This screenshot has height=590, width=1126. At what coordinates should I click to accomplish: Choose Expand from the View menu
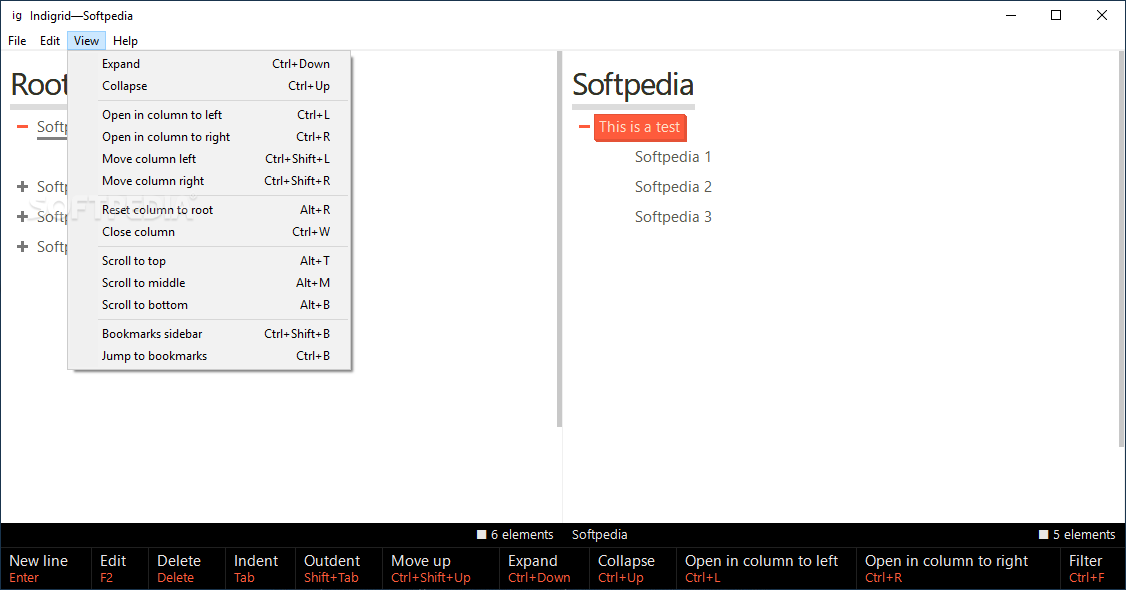point(209,64)
